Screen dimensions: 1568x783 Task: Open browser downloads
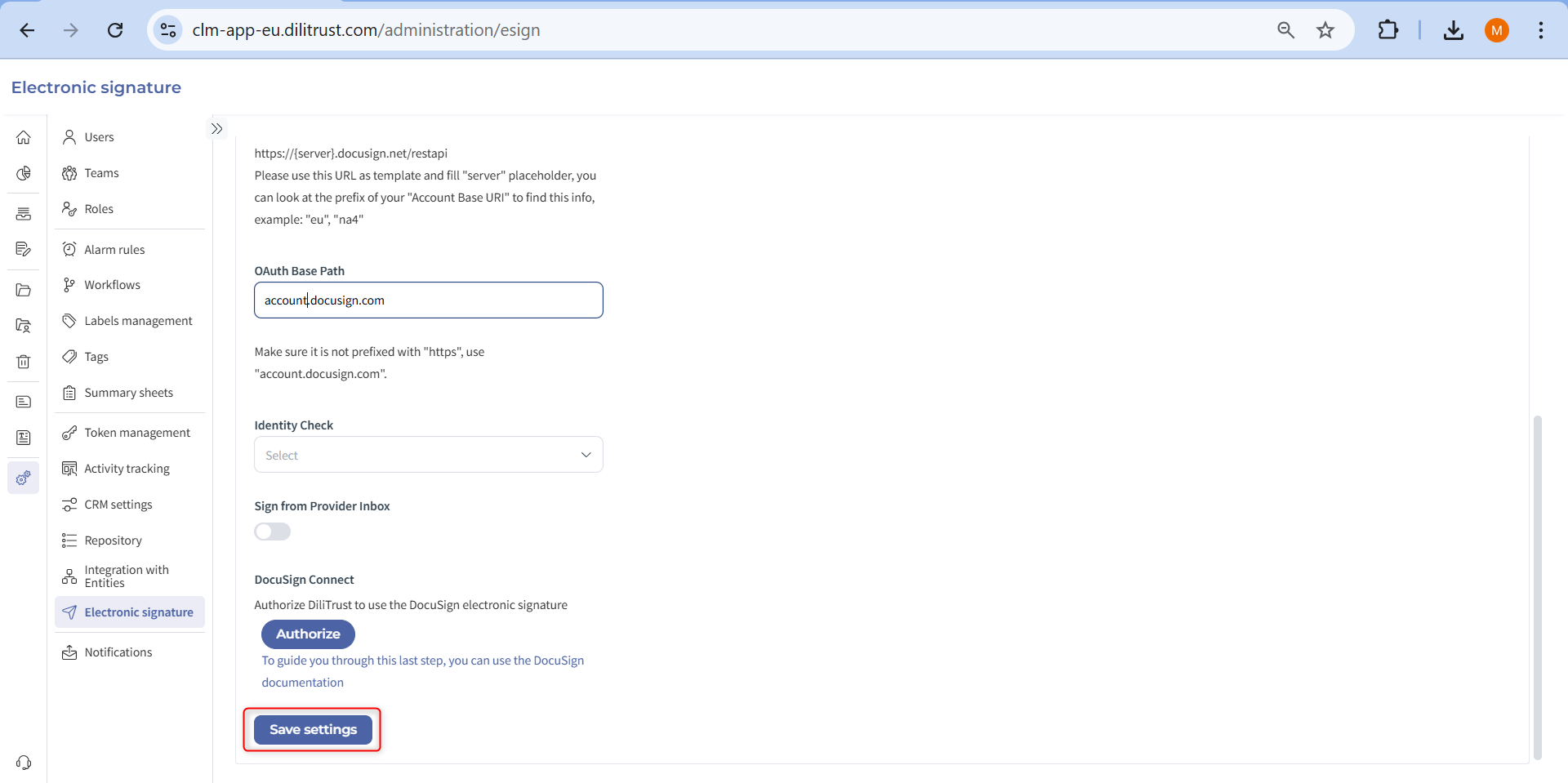1454,30
